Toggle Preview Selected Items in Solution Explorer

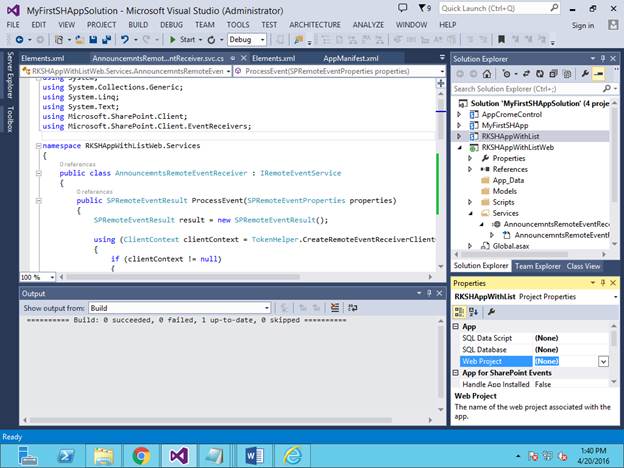(x=598, y=74)
